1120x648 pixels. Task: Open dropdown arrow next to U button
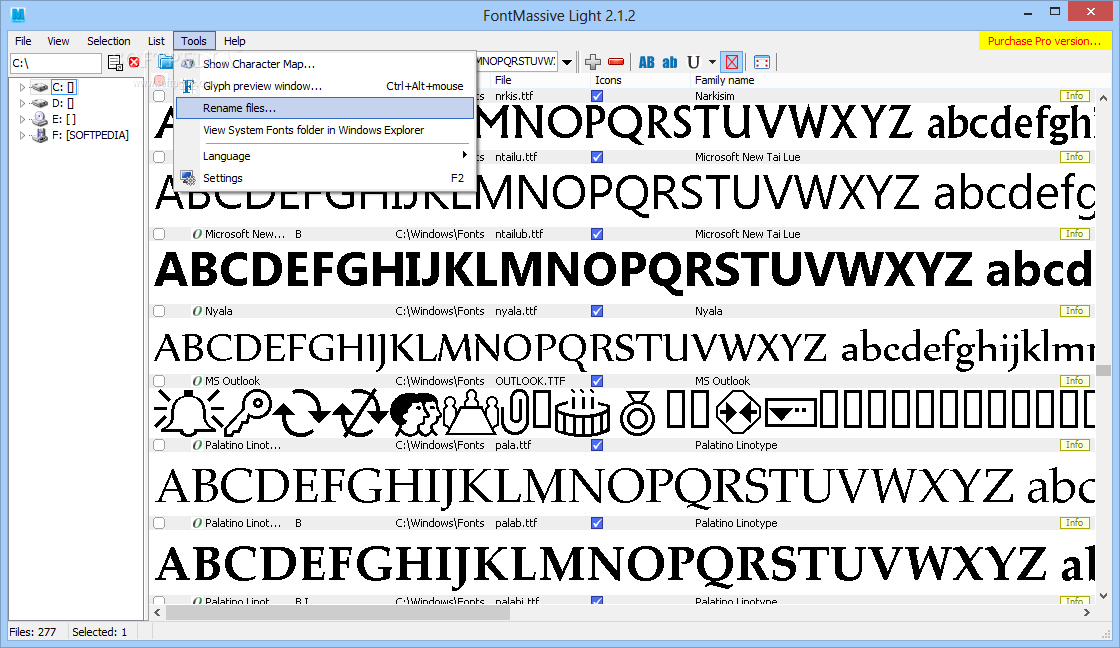click(712, 62)
